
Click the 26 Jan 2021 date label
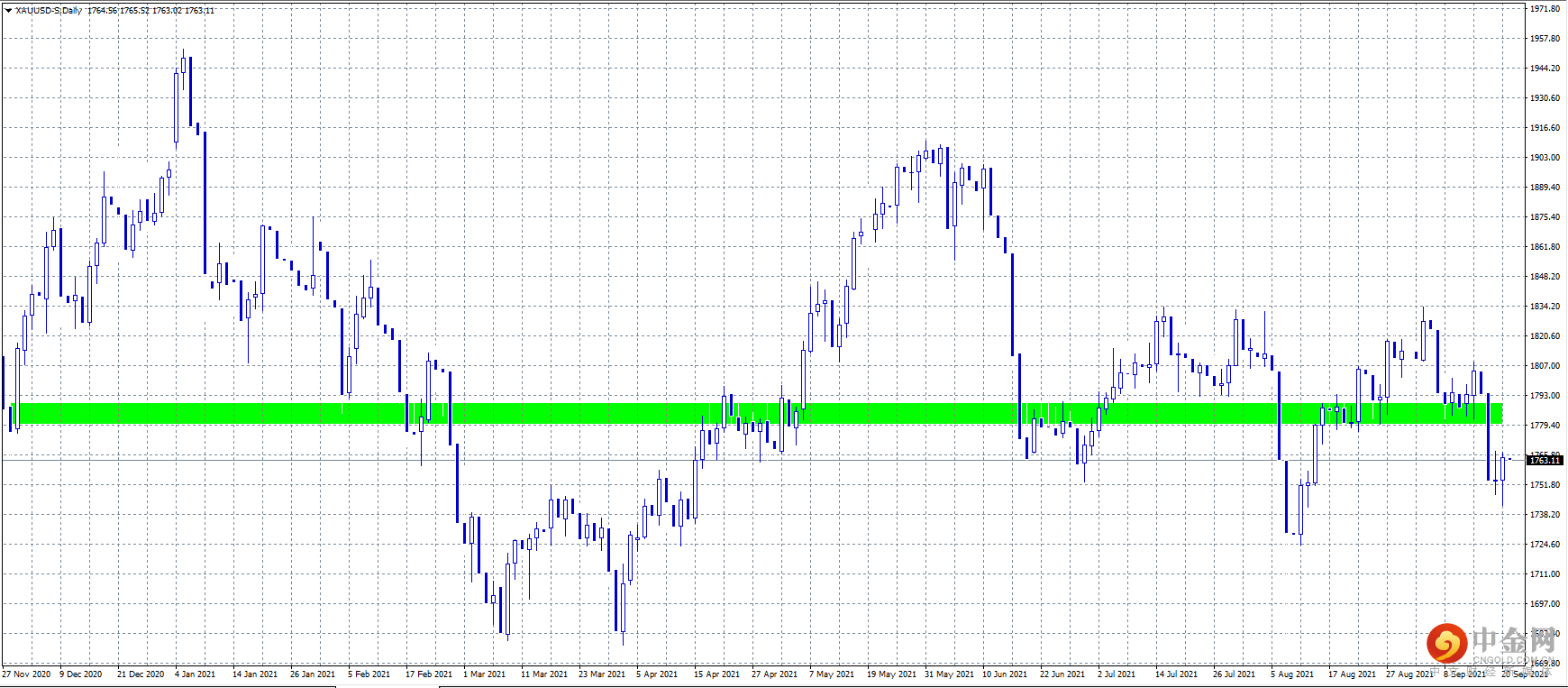click(313, 674)
